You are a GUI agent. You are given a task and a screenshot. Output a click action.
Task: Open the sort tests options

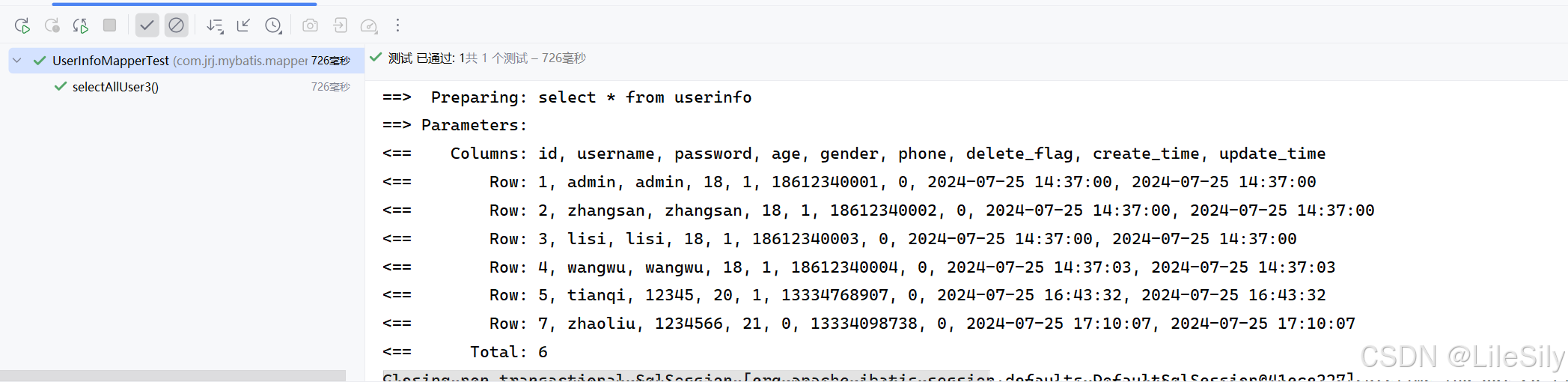[x=215, y=25]
